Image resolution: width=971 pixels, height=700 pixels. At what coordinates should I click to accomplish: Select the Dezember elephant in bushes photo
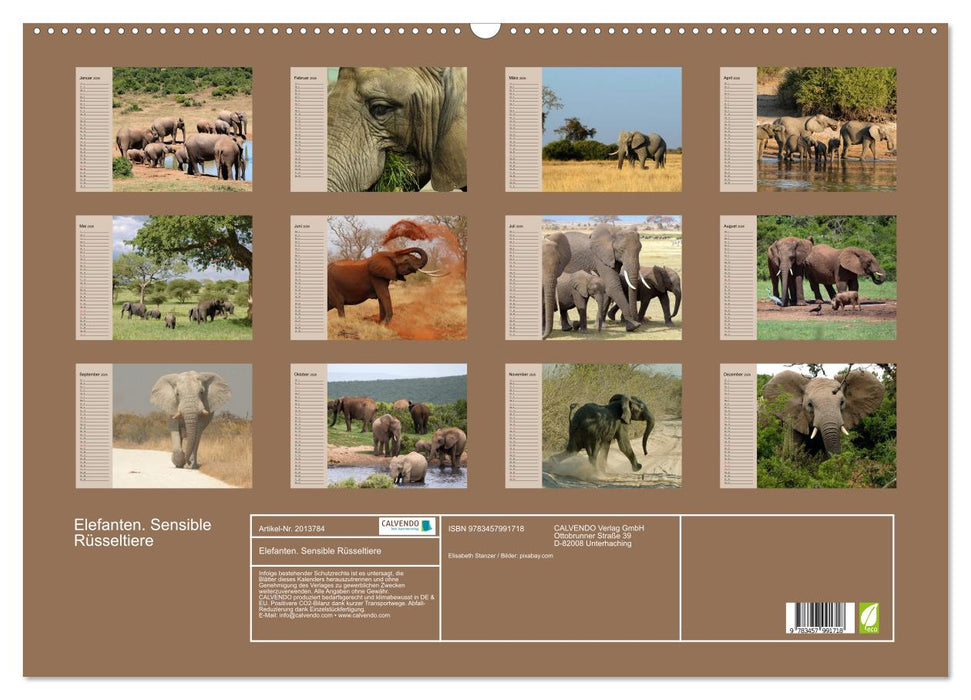point(826,425)
